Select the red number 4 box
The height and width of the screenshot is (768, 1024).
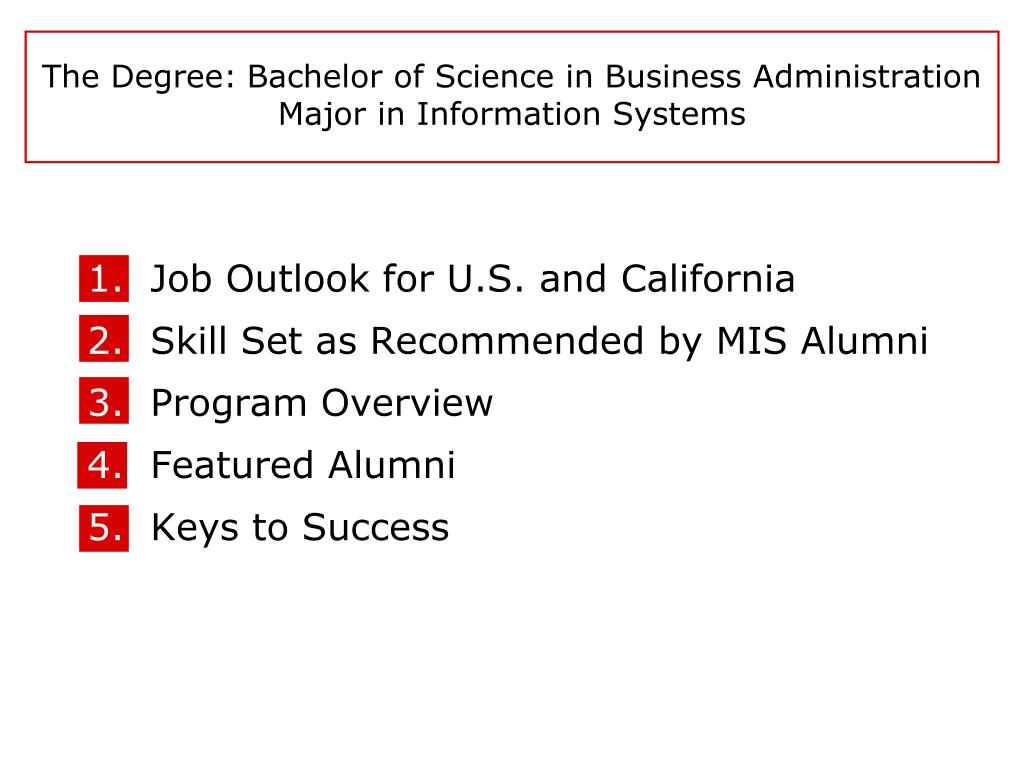103,465
